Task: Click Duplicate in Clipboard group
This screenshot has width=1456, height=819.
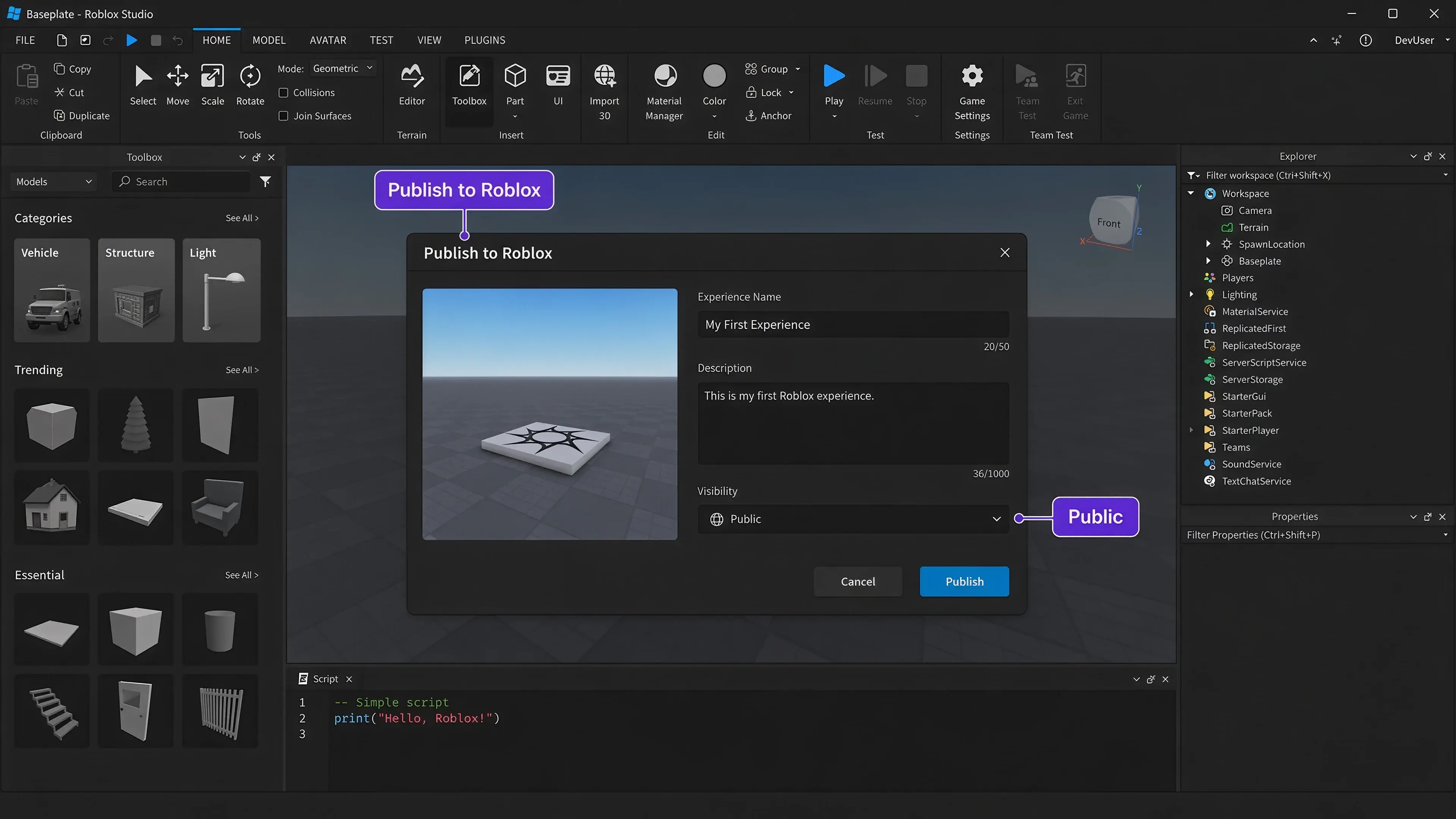Action: 82,115
